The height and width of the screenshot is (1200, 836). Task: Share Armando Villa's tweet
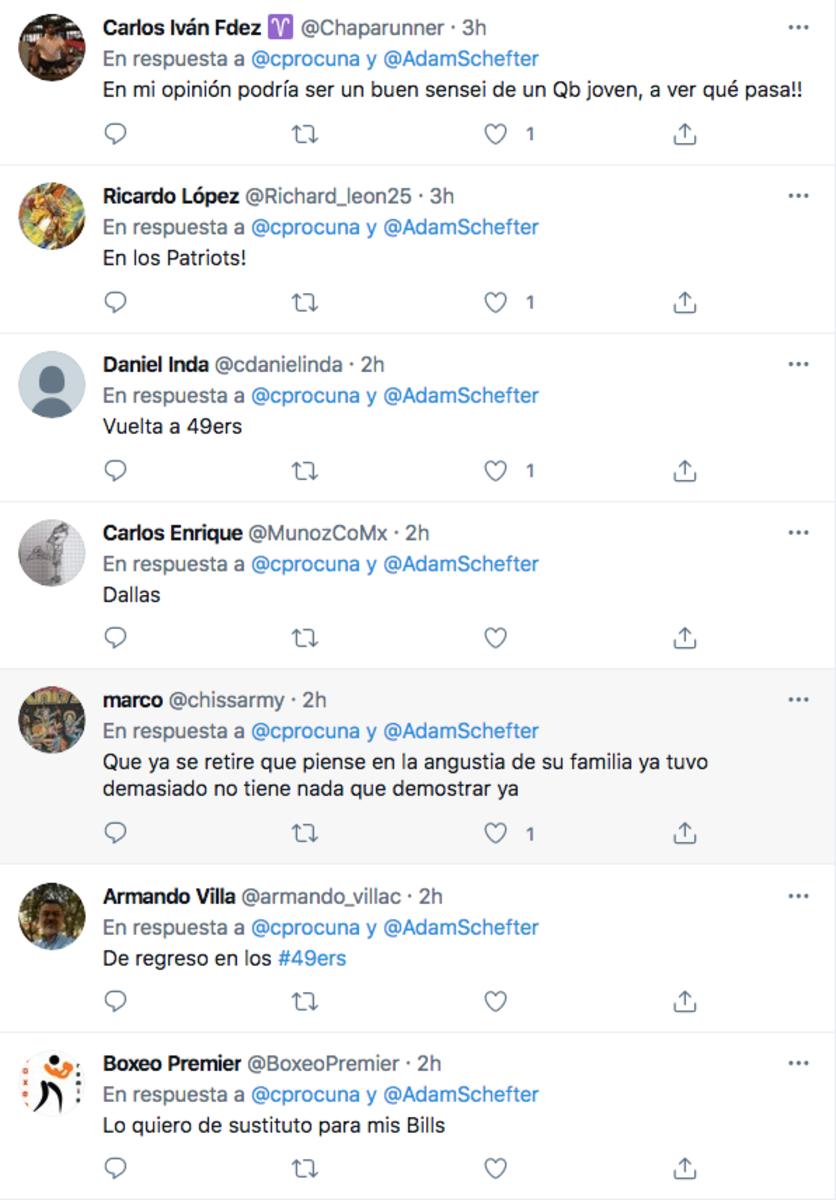[x=685, y=1000]
